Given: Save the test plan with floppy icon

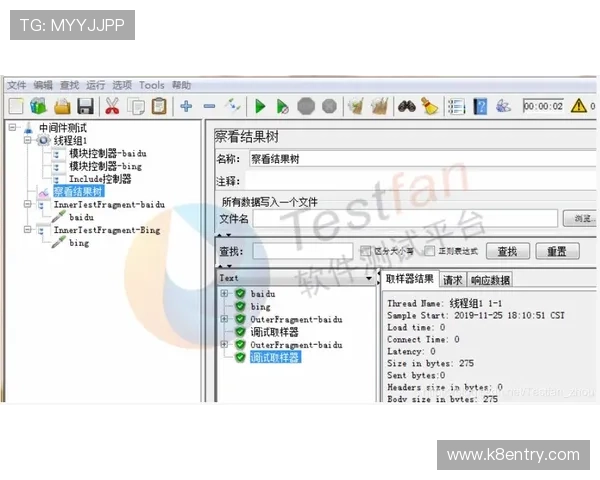Looking at the screenshot, I should coord(85,106).
